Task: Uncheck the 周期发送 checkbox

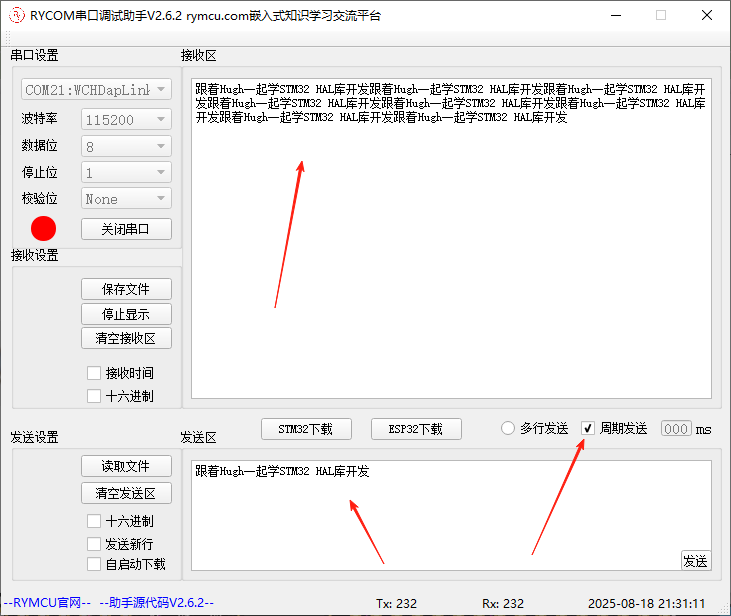Action: point(588,428)
